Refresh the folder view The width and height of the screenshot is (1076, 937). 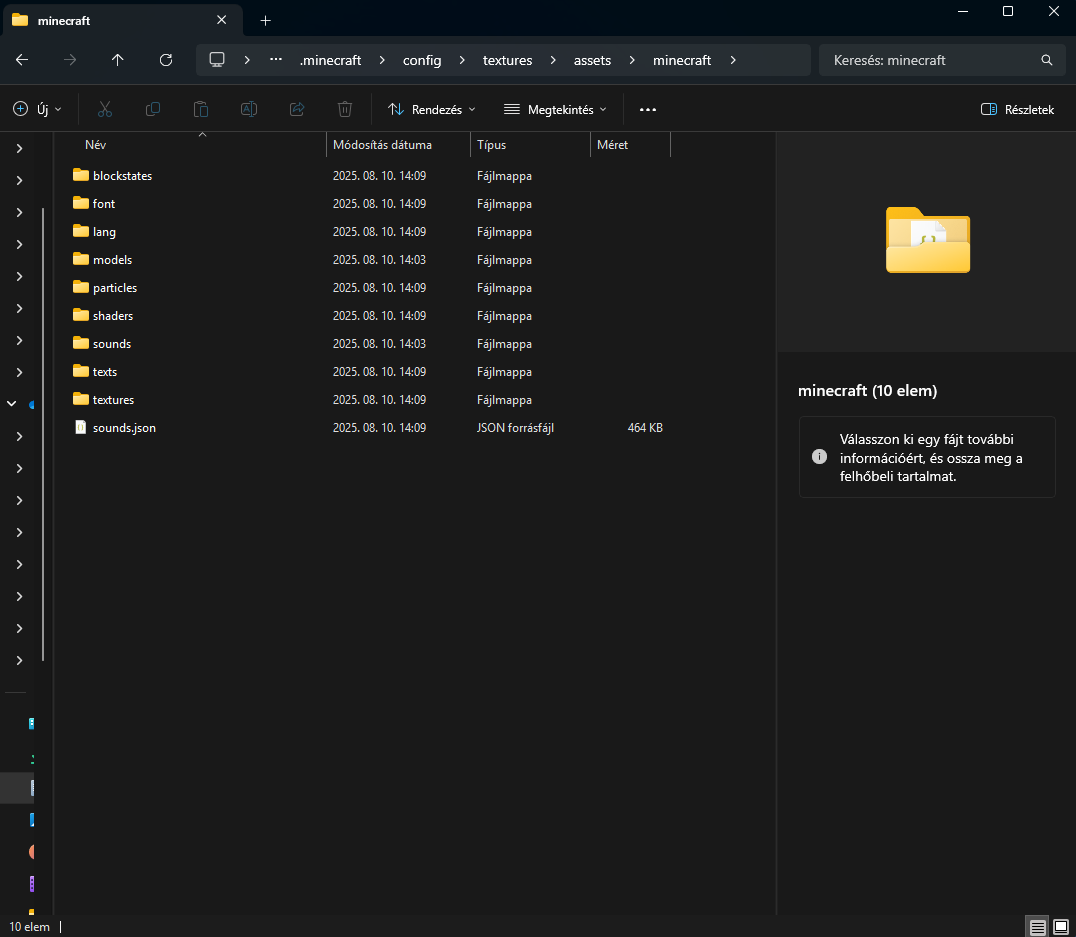[165, 60]
